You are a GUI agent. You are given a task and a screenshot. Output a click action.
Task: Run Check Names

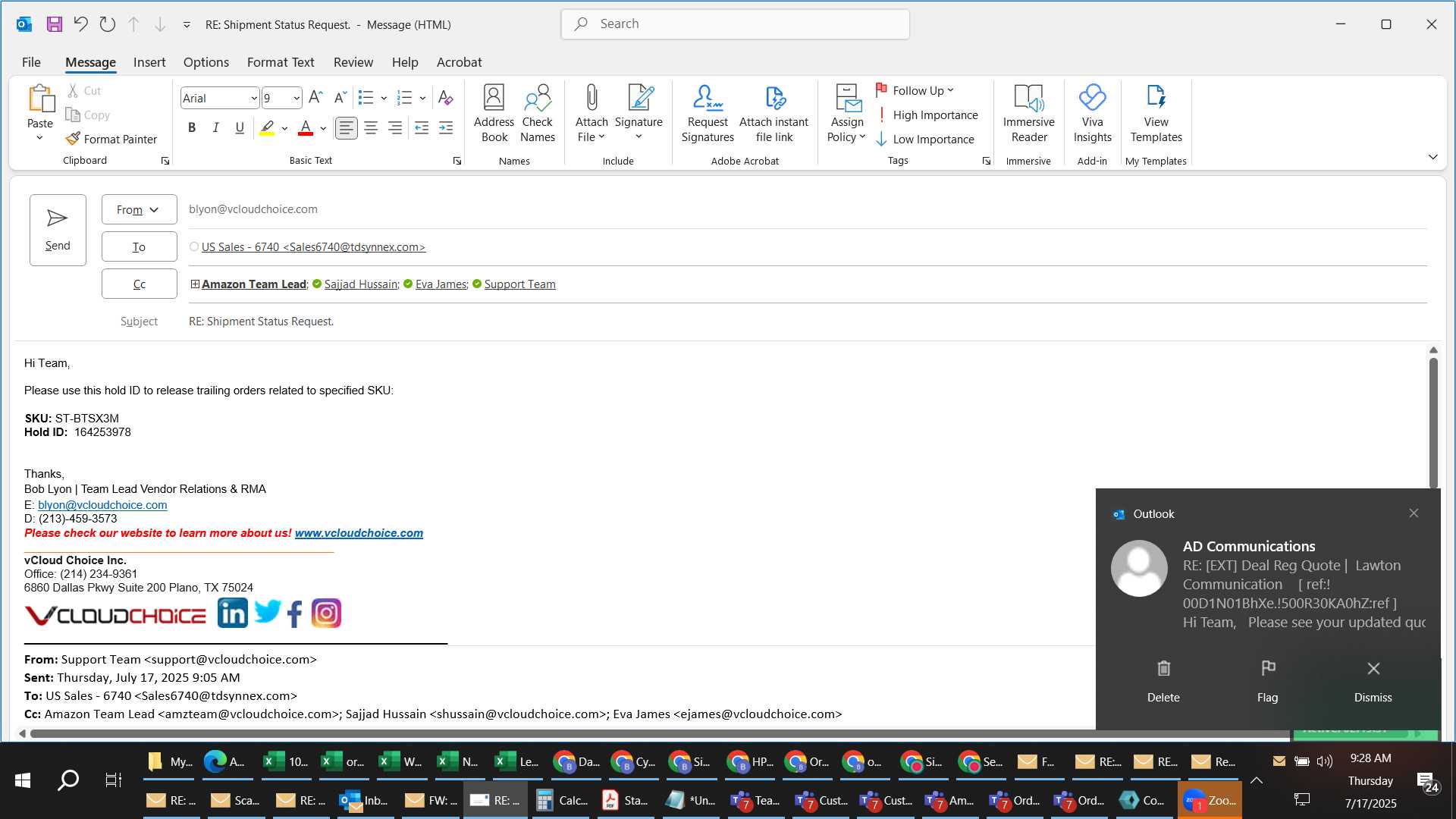[x=538, y=114]
